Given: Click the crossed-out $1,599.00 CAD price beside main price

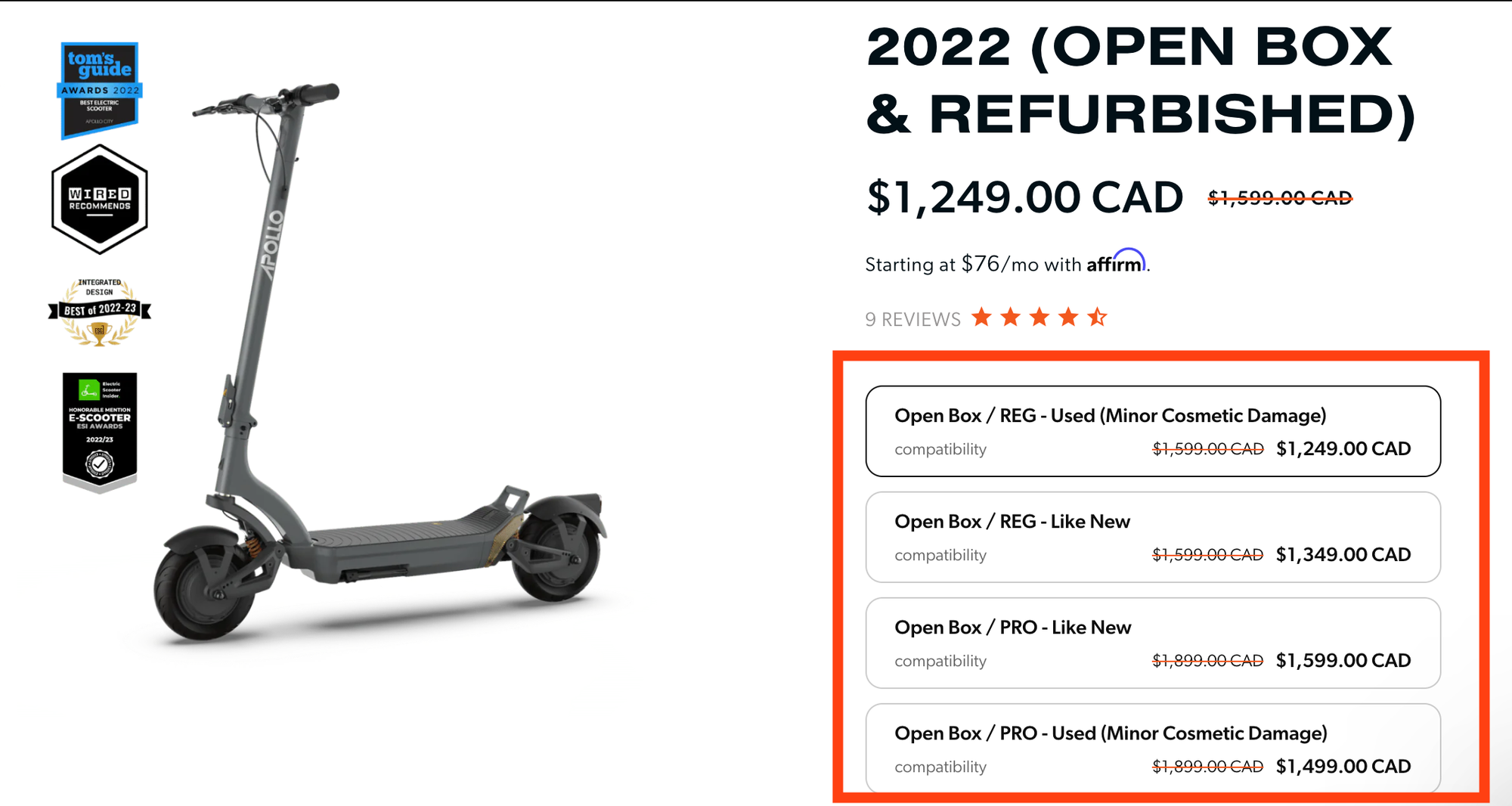Looking at the screenshot, I should pyautogui.click(x=1280, y=198).
